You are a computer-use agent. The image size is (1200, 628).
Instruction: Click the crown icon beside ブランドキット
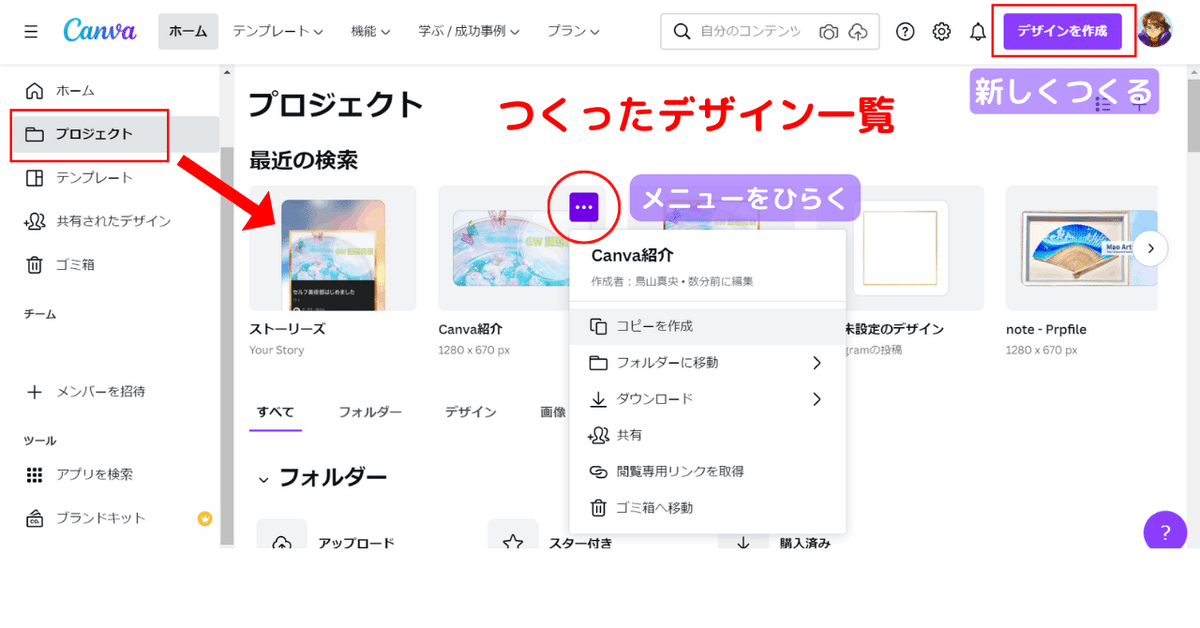(x=205, y=518)
